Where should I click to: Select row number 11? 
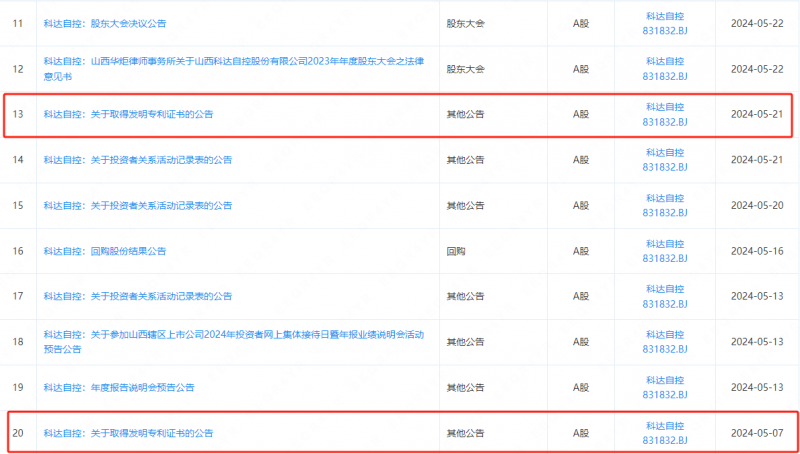pos(18,23)
